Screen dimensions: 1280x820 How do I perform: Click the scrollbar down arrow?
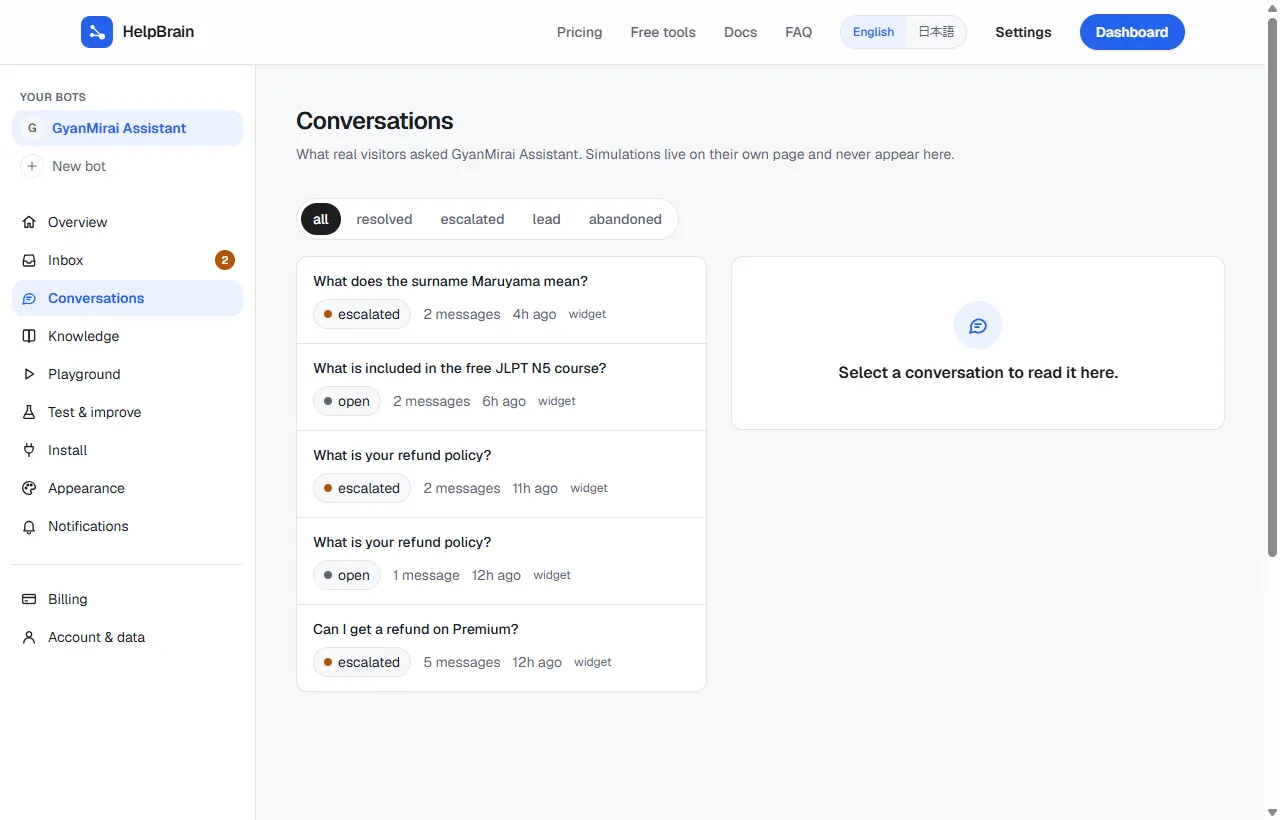tap(1272, 811)
